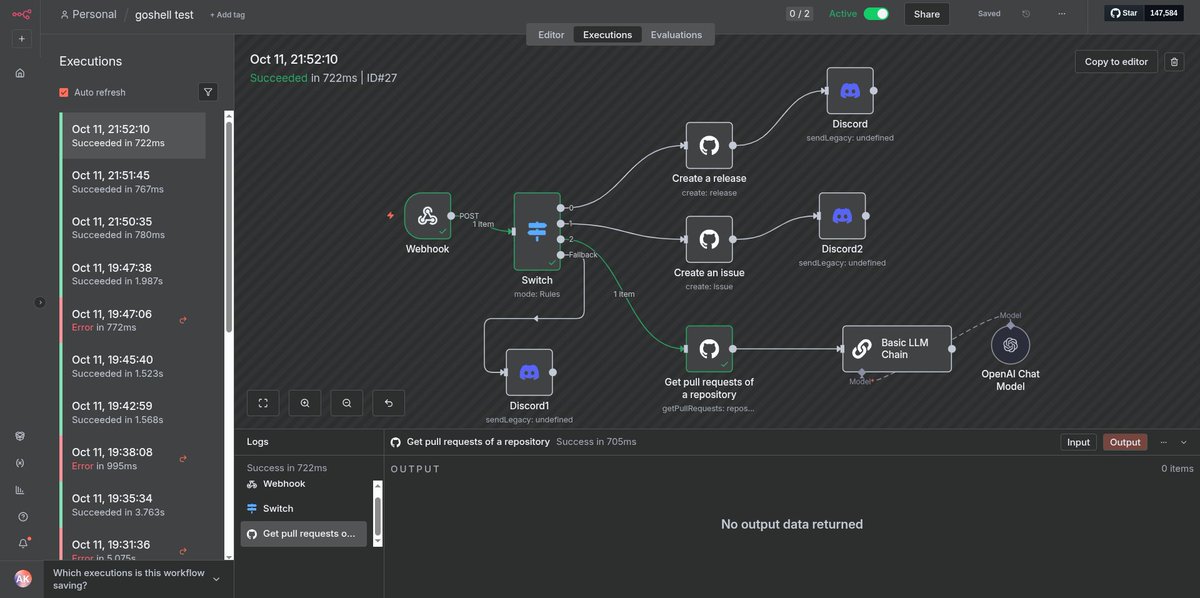Click the Discord2 node
This screenshot has height=598, width=1200.
(842, 216)
